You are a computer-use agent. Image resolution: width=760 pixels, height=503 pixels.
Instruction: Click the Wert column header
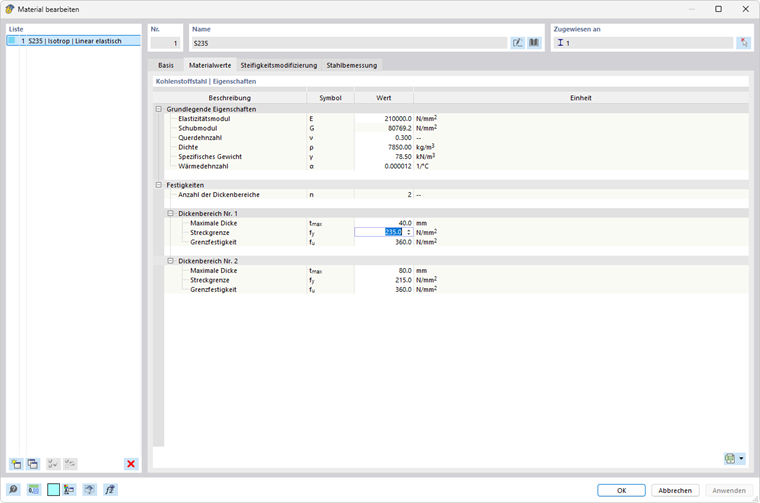pyautogui.click(x=384, y=98)
